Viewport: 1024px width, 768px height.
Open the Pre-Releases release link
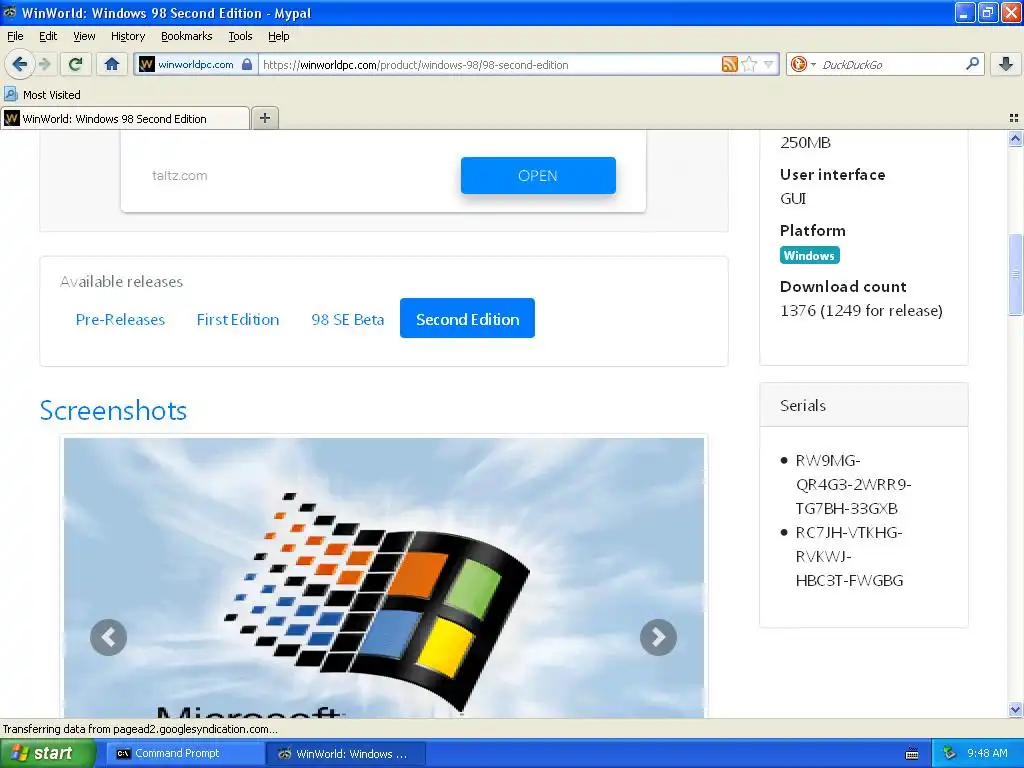pos(120,319)
